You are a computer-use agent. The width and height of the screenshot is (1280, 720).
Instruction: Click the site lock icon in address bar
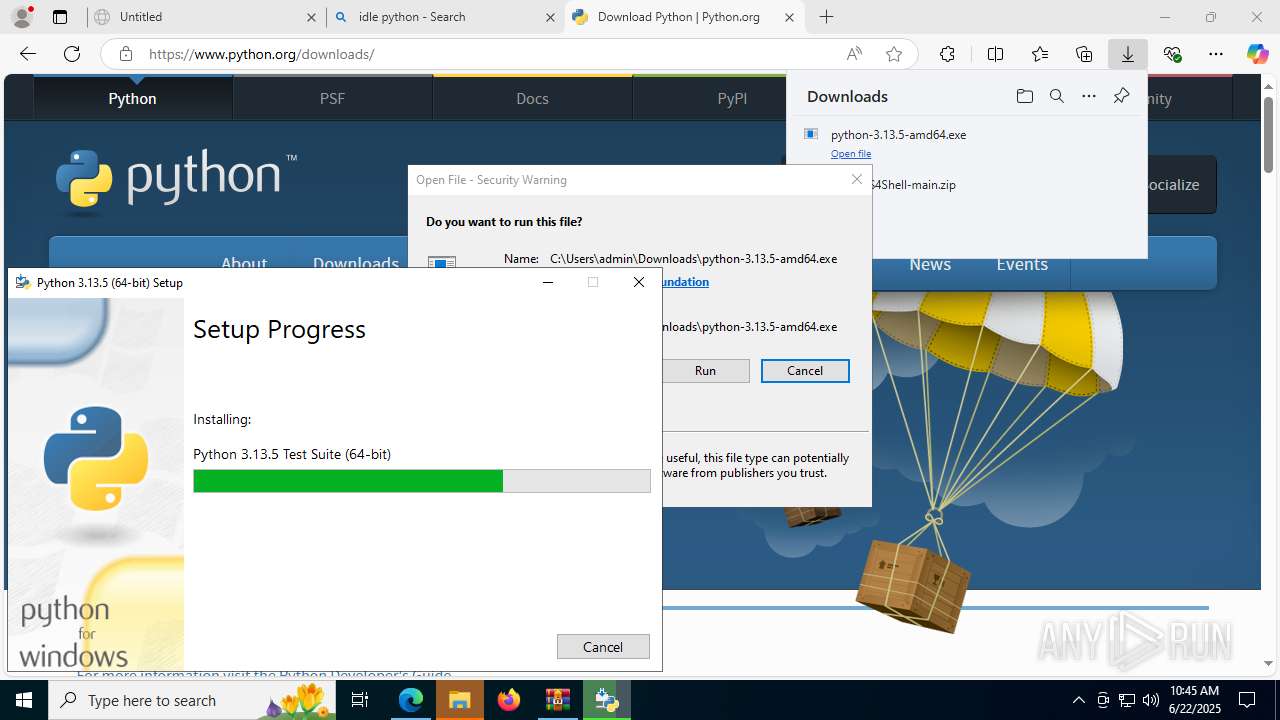(126, 54)
